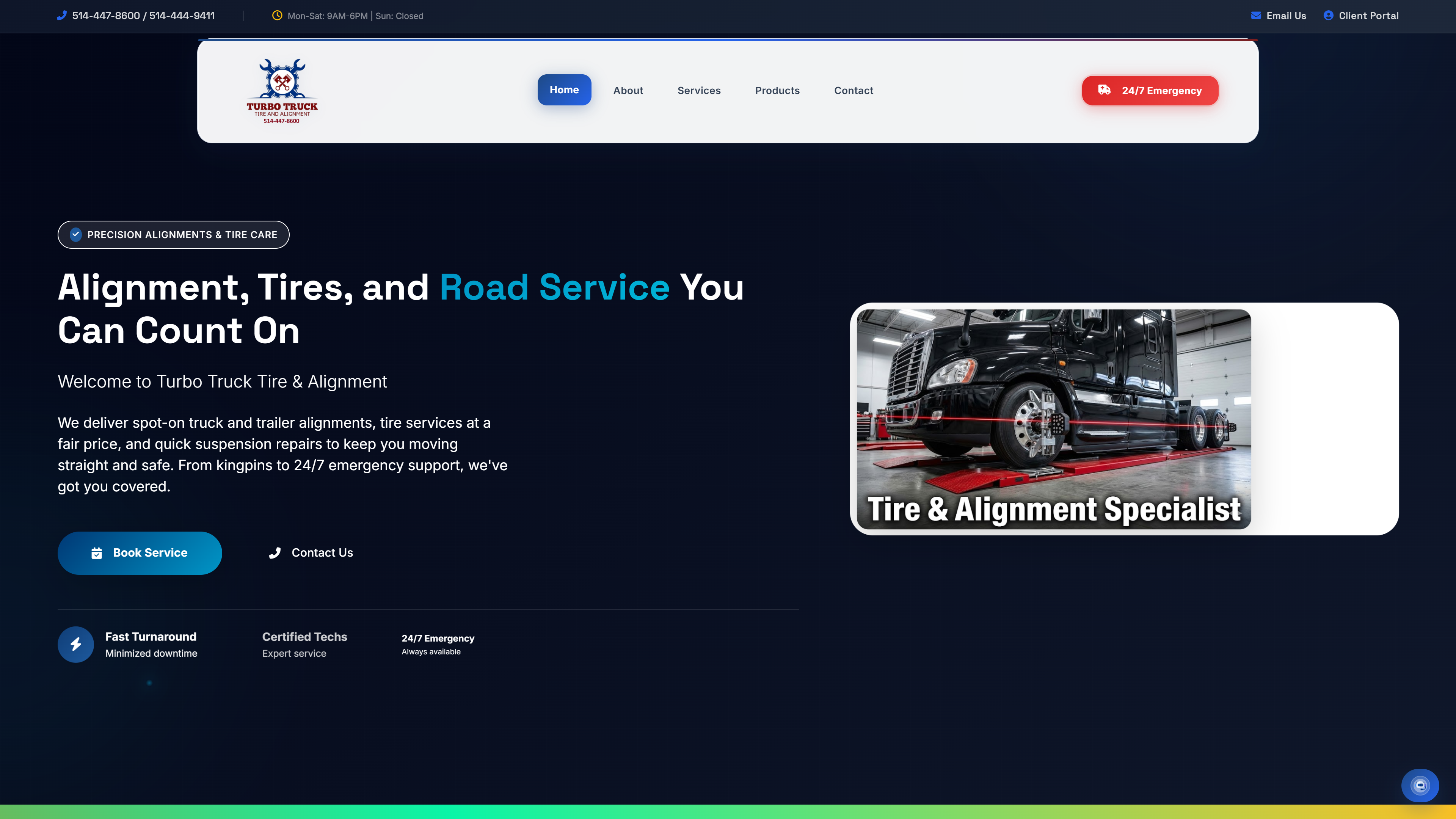
Task: Click the lightning bolt Fast Turnaround icon
Action: [76, 644]
